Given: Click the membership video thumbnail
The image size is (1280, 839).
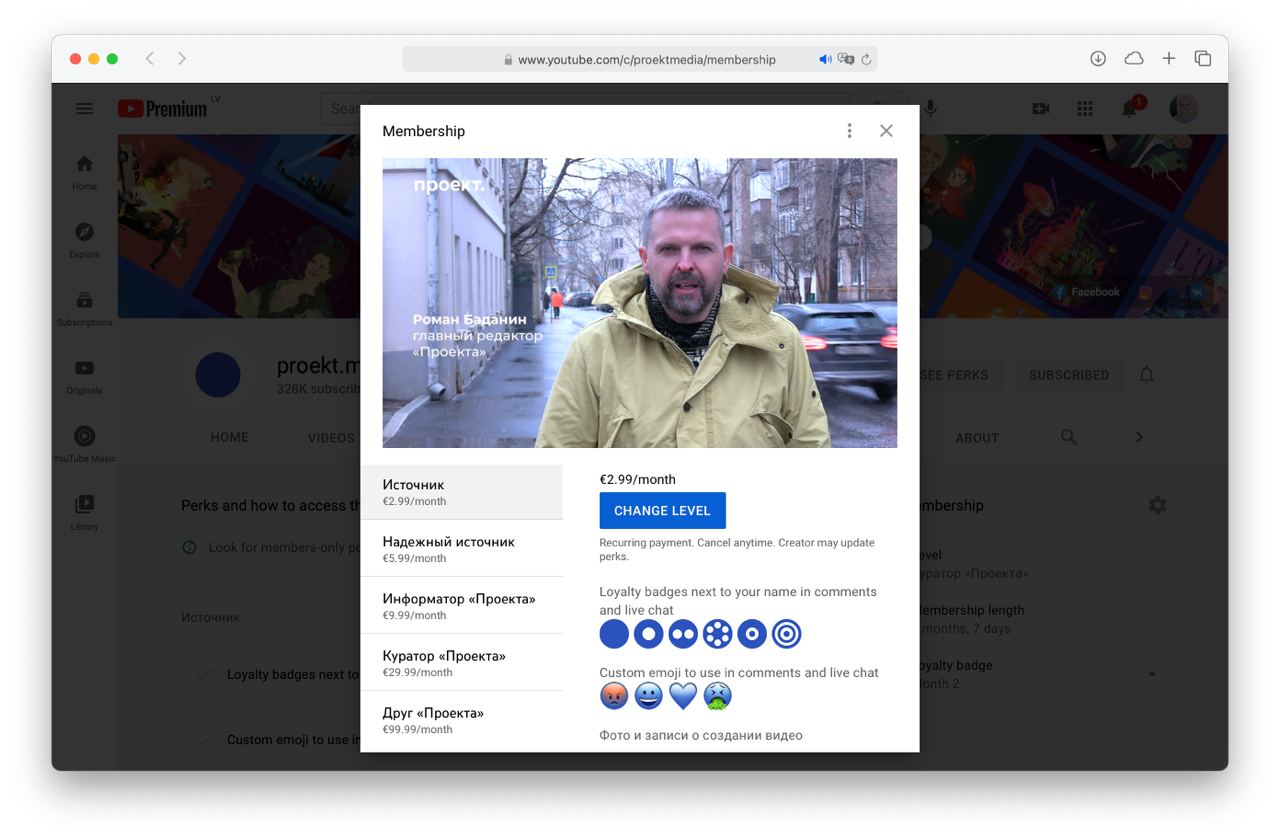Looking at the screenshot, I should (639, 303).
